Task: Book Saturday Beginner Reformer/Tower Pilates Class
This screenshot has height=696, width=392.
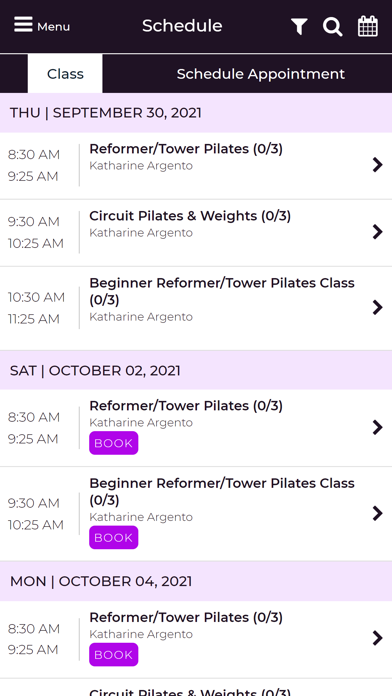Action: pyautogui.click(x=114, y=538)
